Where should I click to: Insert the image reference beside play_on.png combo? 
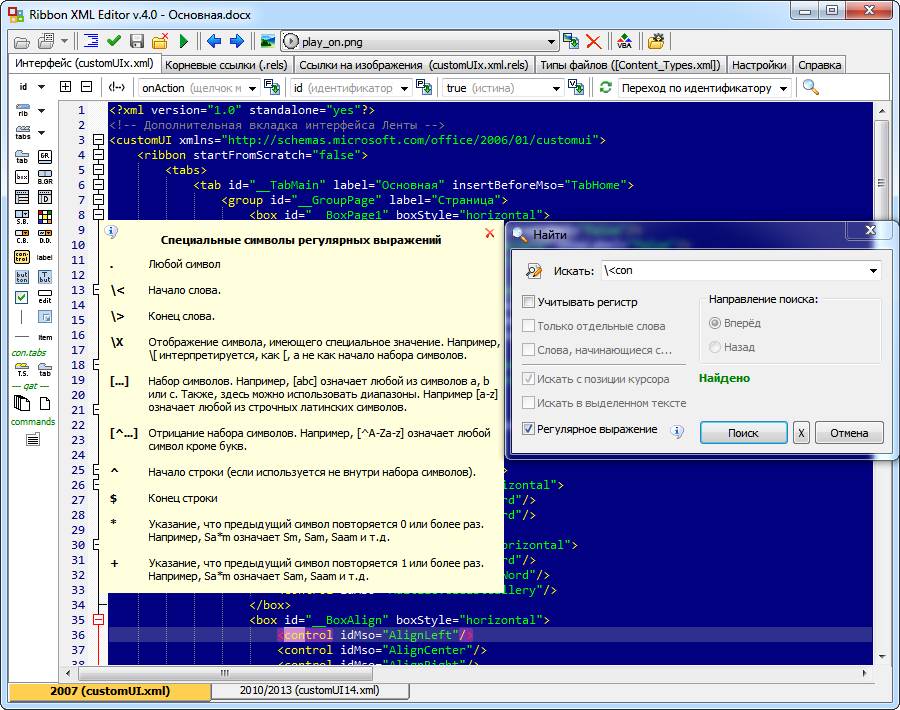[x=571, y=41]
